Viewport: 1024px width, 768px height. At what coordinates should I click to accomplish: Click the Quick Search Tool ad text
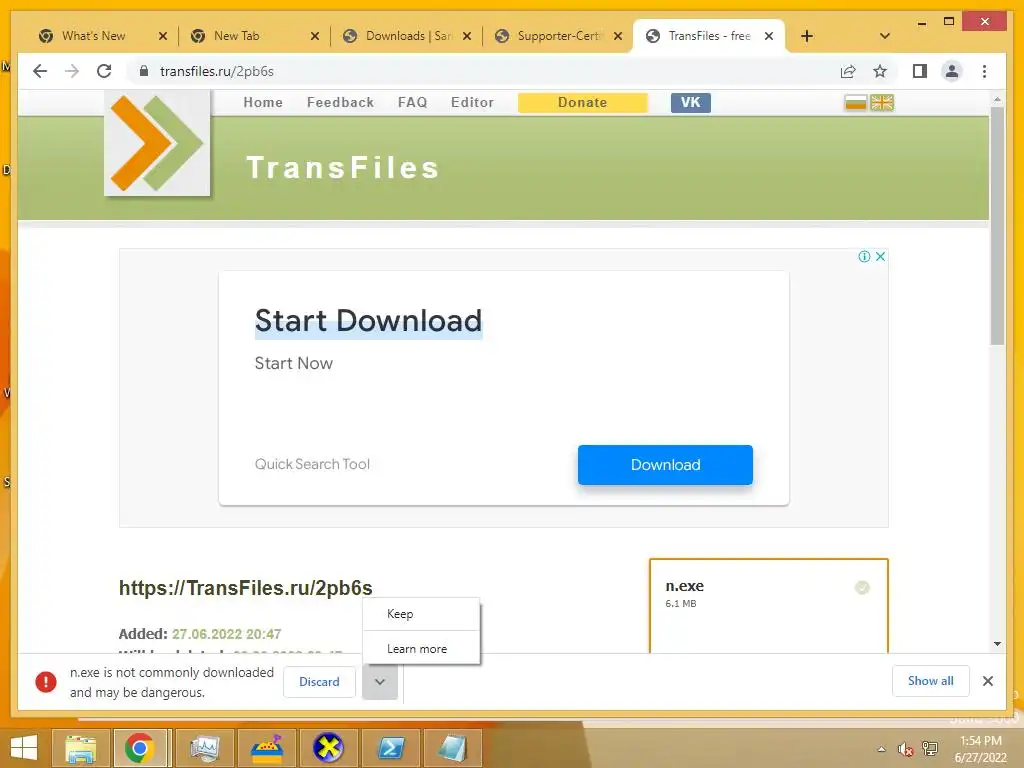312,464
